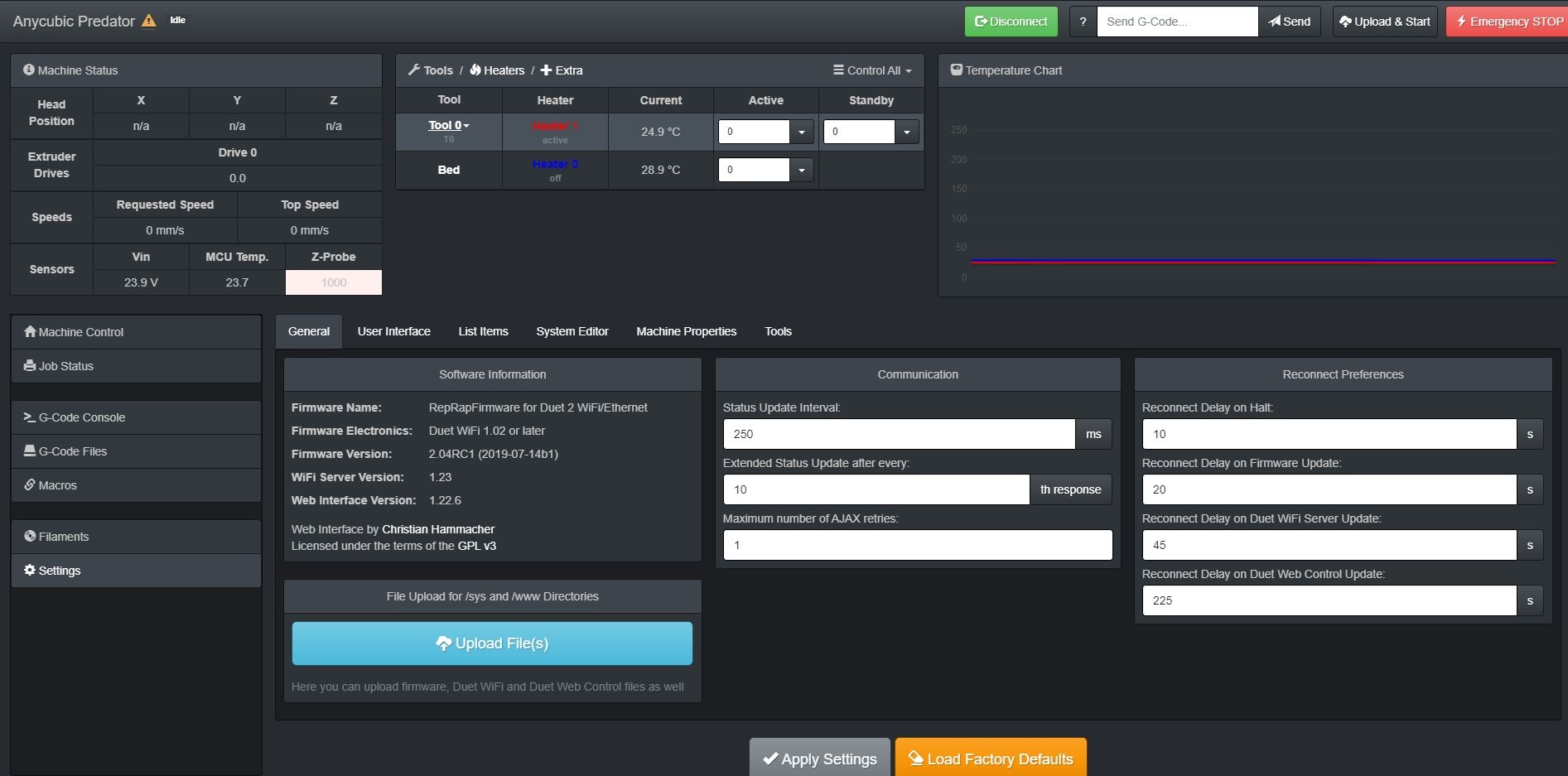Open the G-code help question mark button
The height and width of the screenshot is (776, 1568).
tap(1083, 22)
